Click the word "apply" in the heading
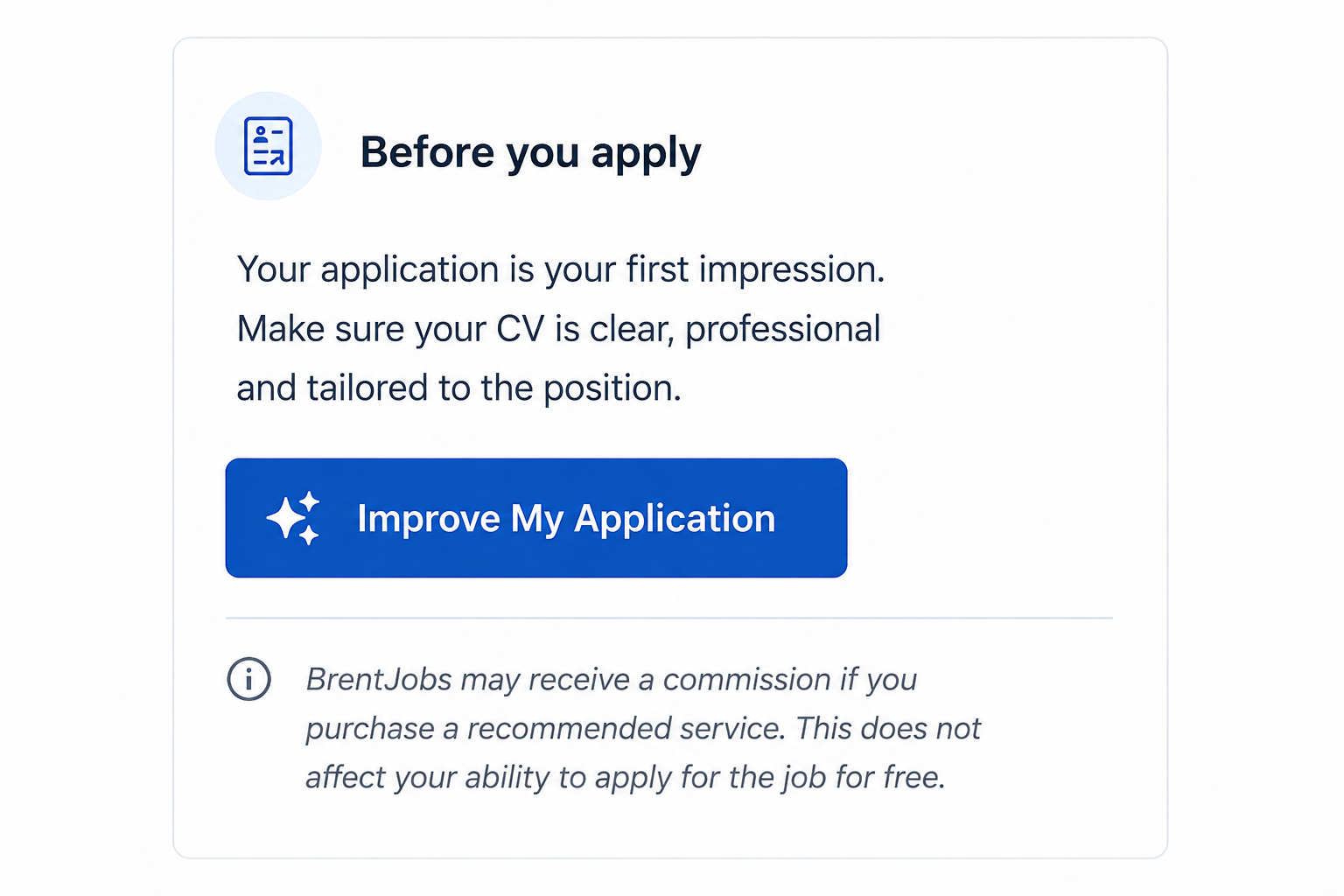 click(647, 155)
